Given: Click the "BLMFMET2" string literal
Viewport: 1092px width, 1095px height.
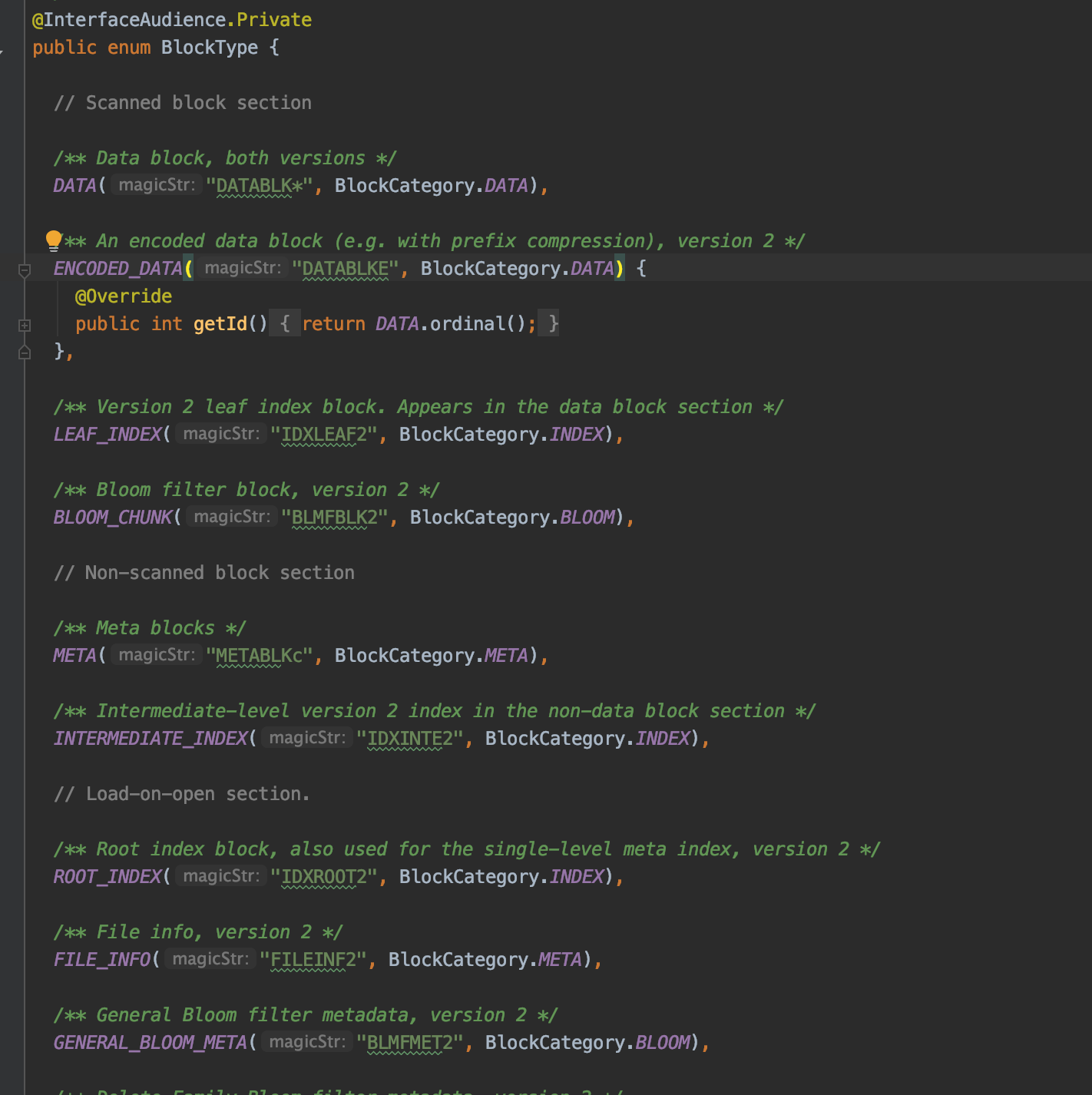Looking at the screenshot, I should pyautogui.click(x=409, y=1043).
